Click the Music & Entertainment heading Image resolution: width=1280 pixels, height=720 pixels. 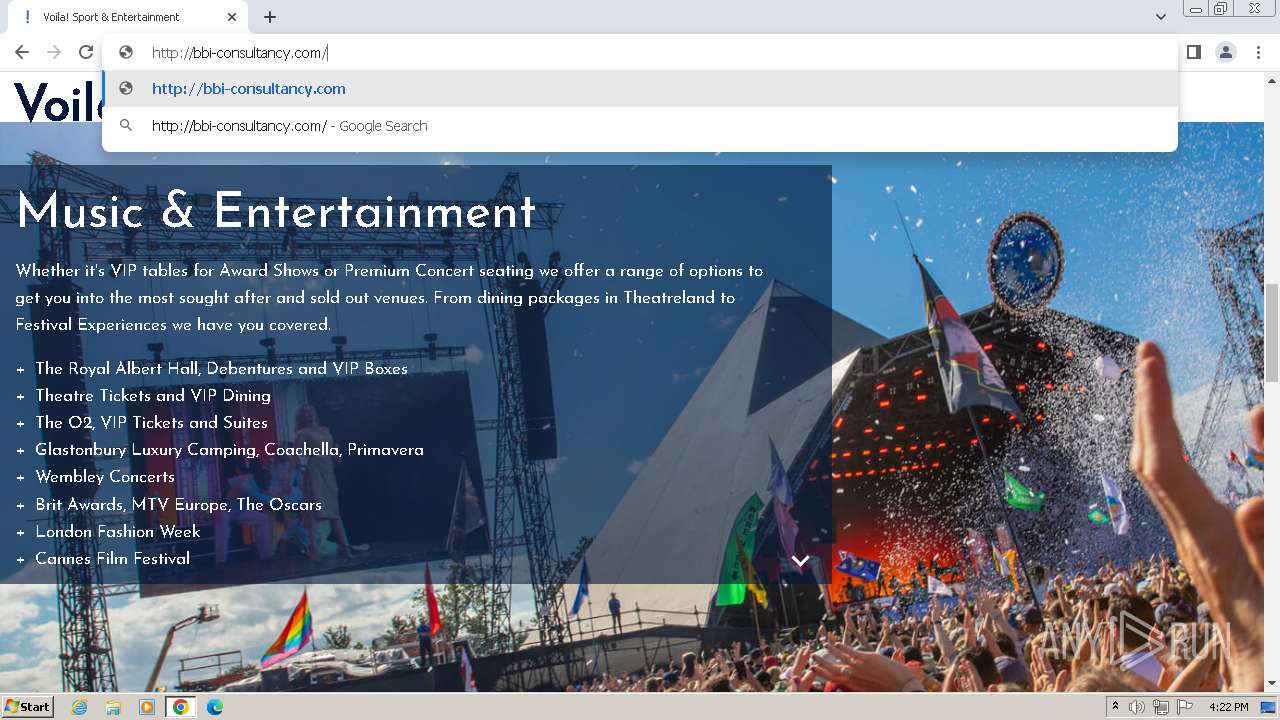point(276,212)
